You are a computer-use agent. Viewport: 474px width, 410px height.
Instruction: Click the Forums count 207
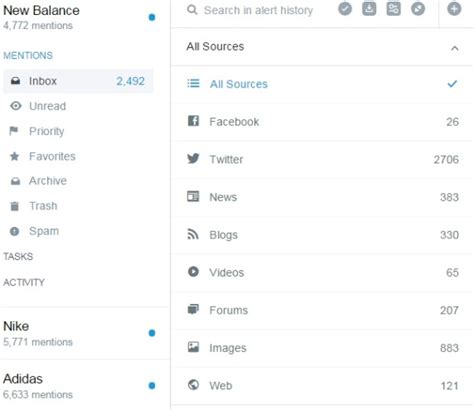(x=449, y=310)
